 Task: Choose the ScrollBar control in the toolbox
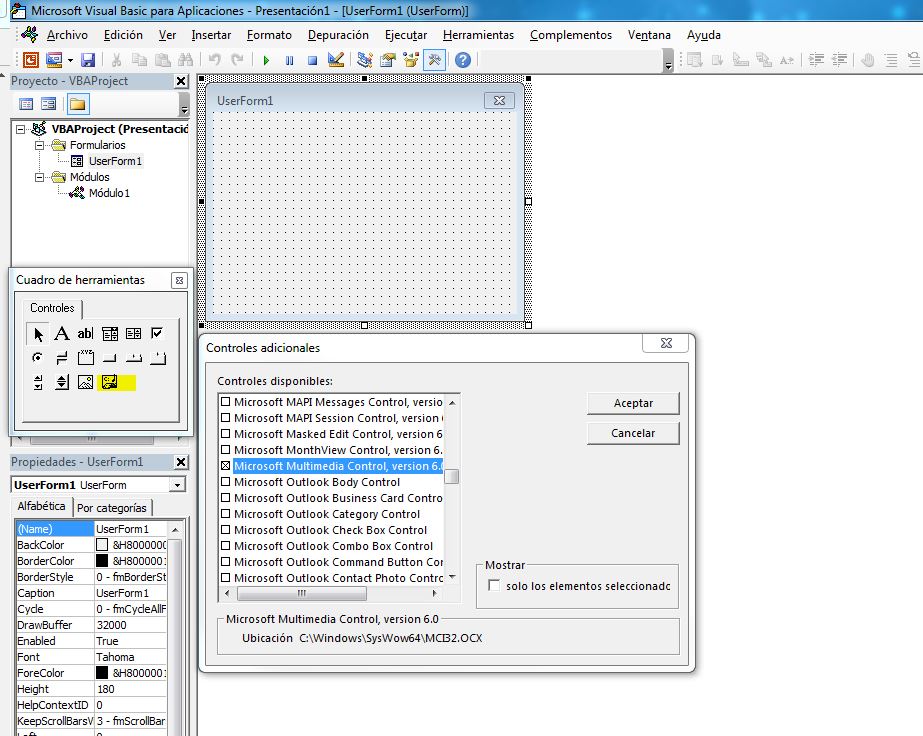click(x=38, y=383)
